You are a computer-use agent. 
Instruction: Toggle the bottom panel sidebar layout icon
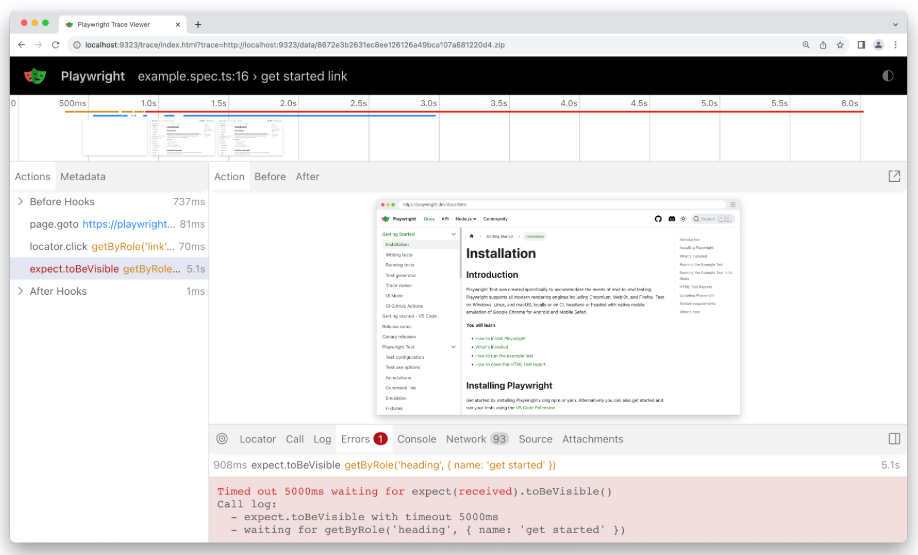(894, 439)
